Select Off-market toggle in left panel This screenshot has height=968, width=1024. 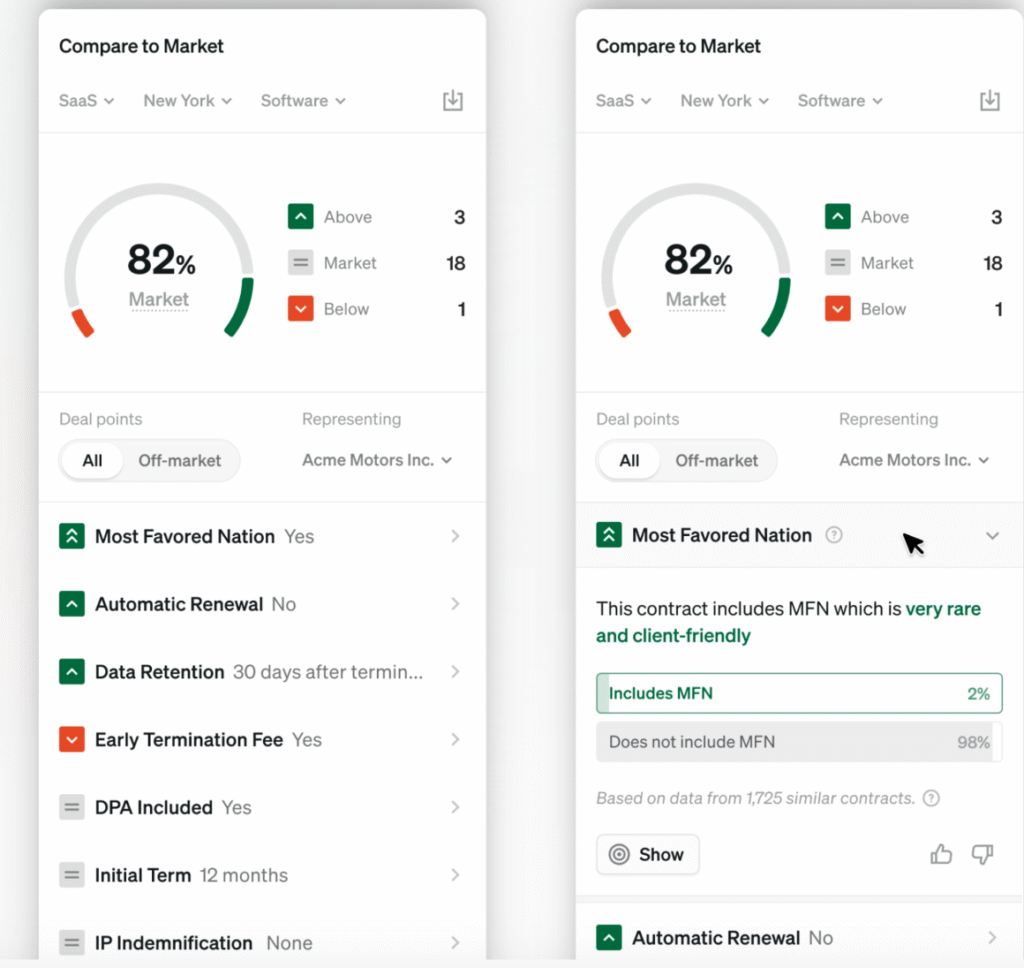[x=180, y=461]
